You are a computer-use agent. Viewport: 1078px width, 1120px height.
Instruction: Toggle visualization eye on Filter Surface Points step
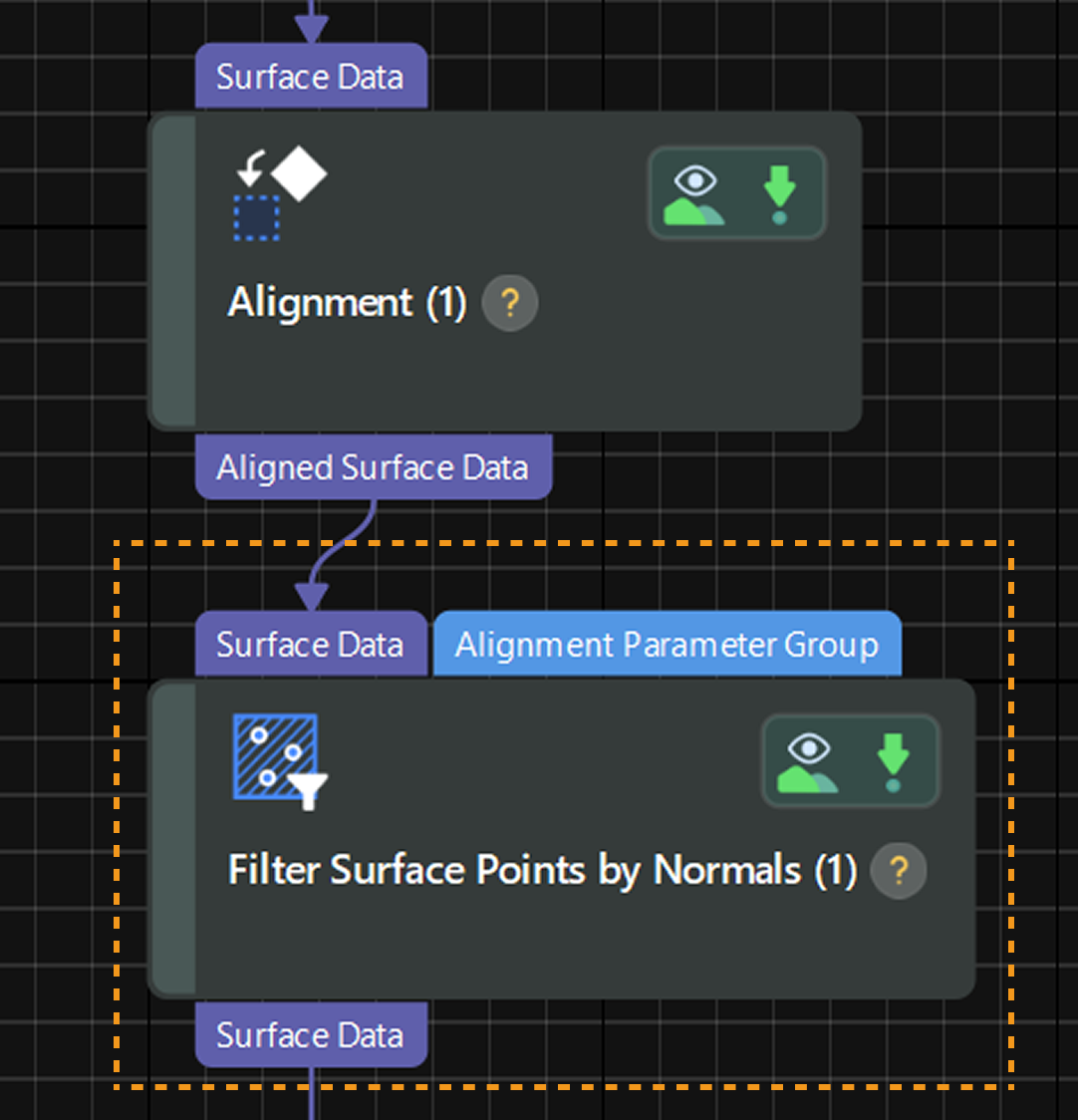tap(808, 762)
